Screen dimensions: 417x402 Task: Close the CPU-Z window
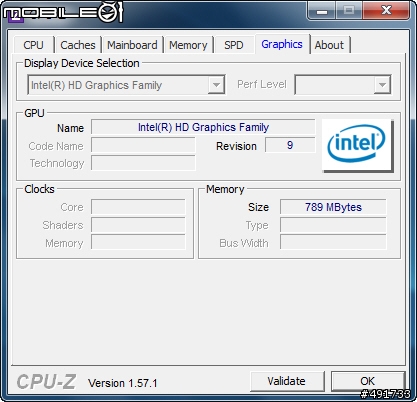coord(386,11)
